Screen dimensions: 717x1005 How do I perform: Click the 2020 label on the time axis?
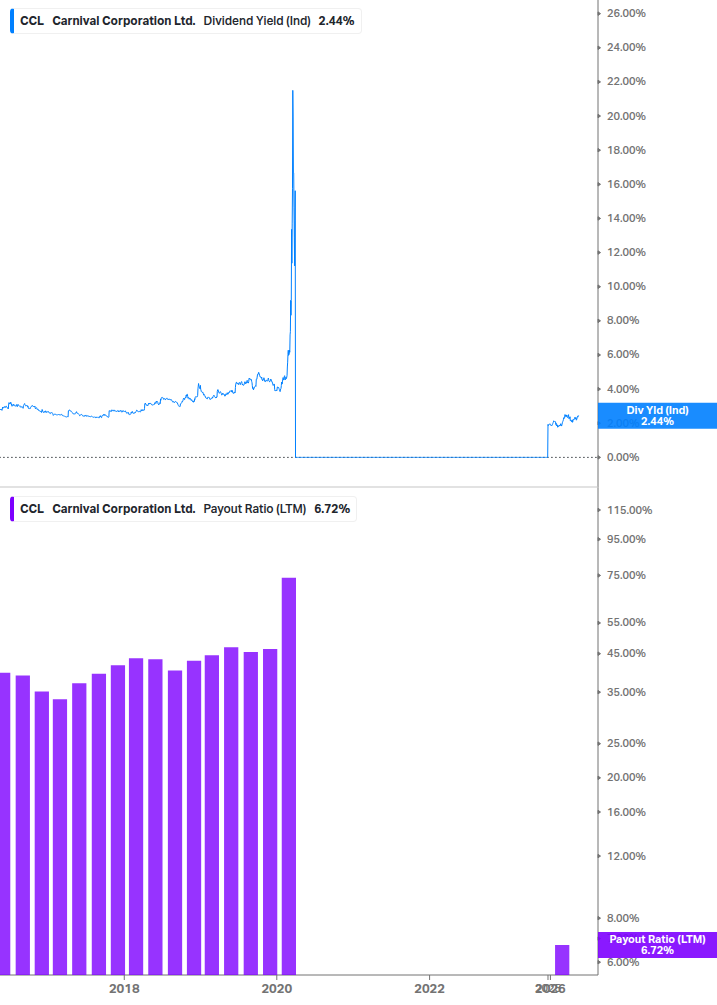pyautogui.click(x=277, y=988)
